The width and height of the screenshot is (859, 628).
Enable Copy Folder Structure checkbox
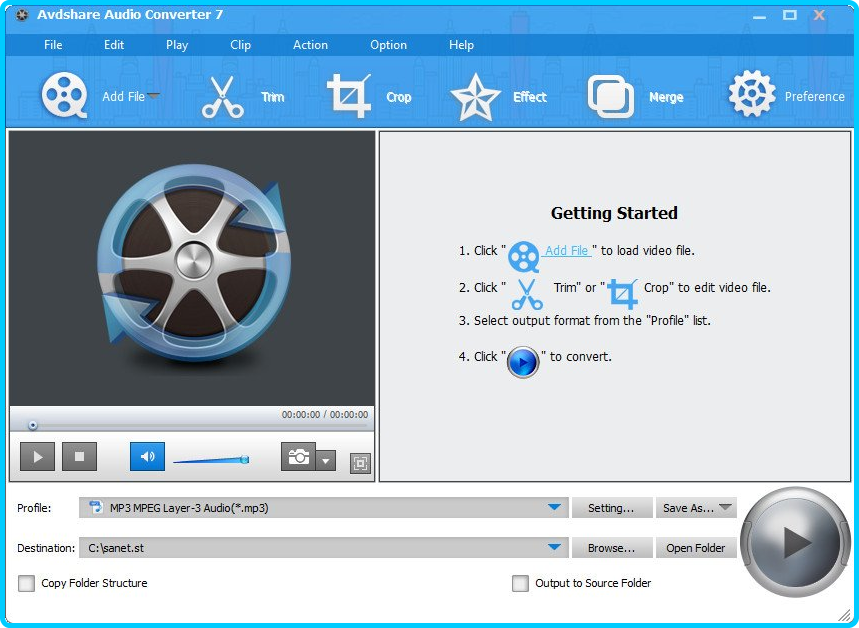click(26, 583)
